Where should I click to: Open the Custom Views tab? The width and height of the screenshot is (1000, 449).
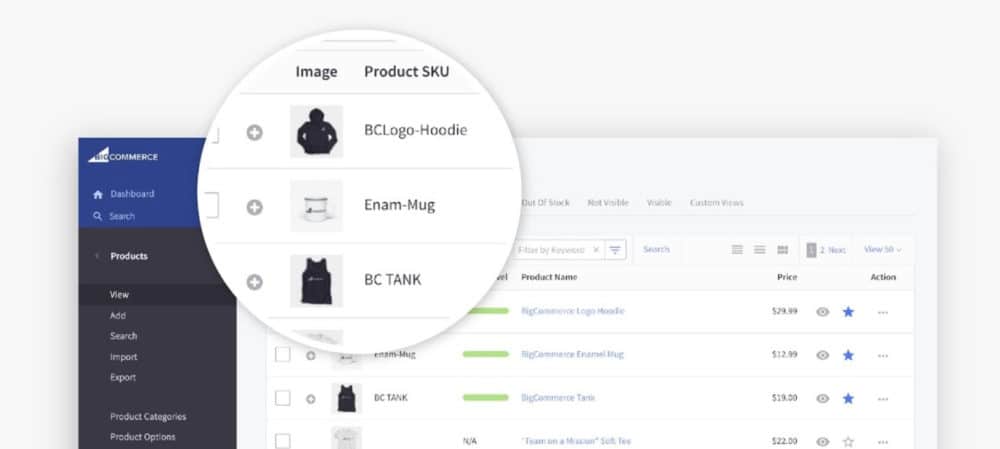(x=716, y=203)
